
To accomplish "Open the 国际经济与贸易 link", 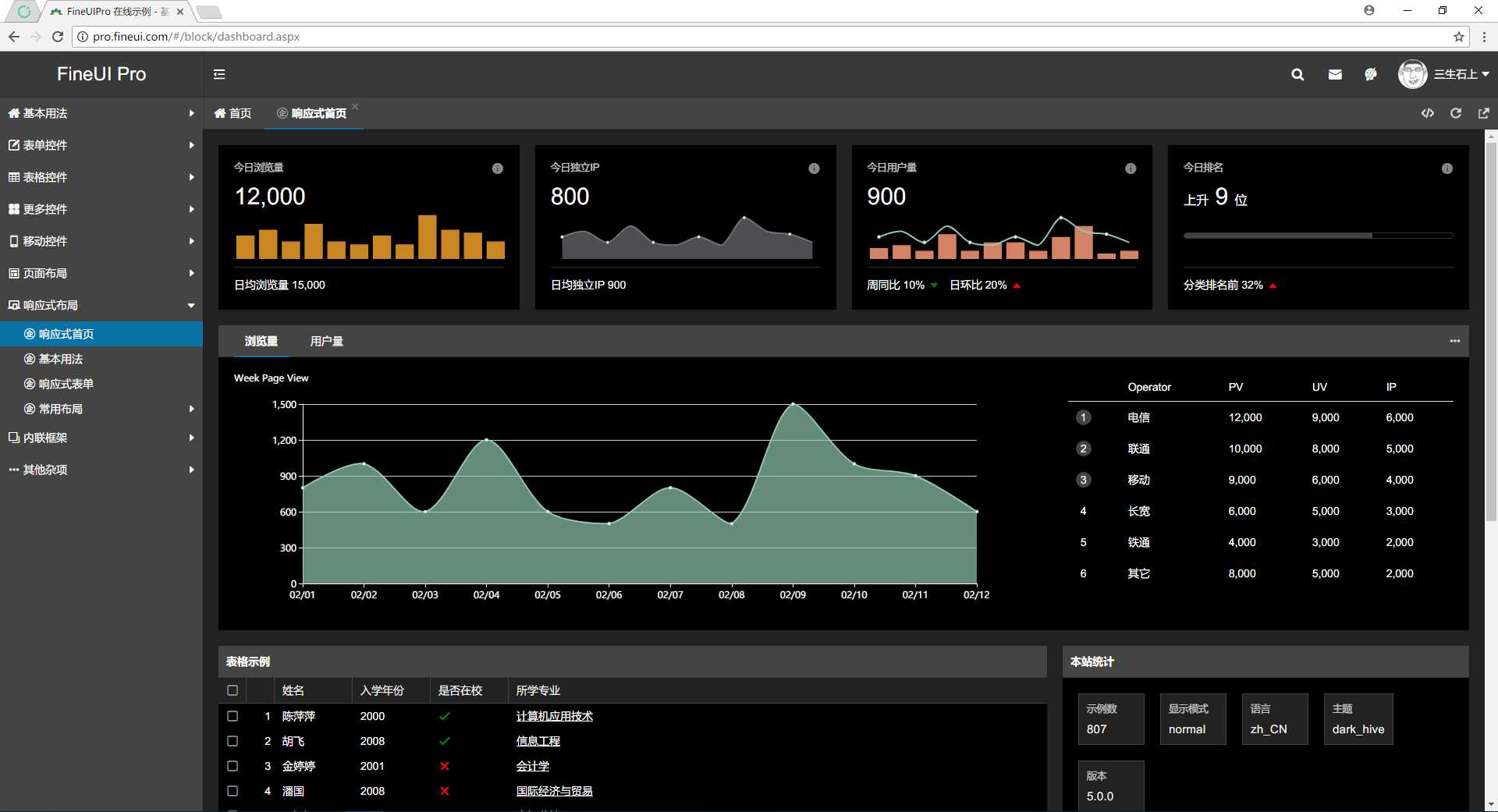I will [555, 791].
